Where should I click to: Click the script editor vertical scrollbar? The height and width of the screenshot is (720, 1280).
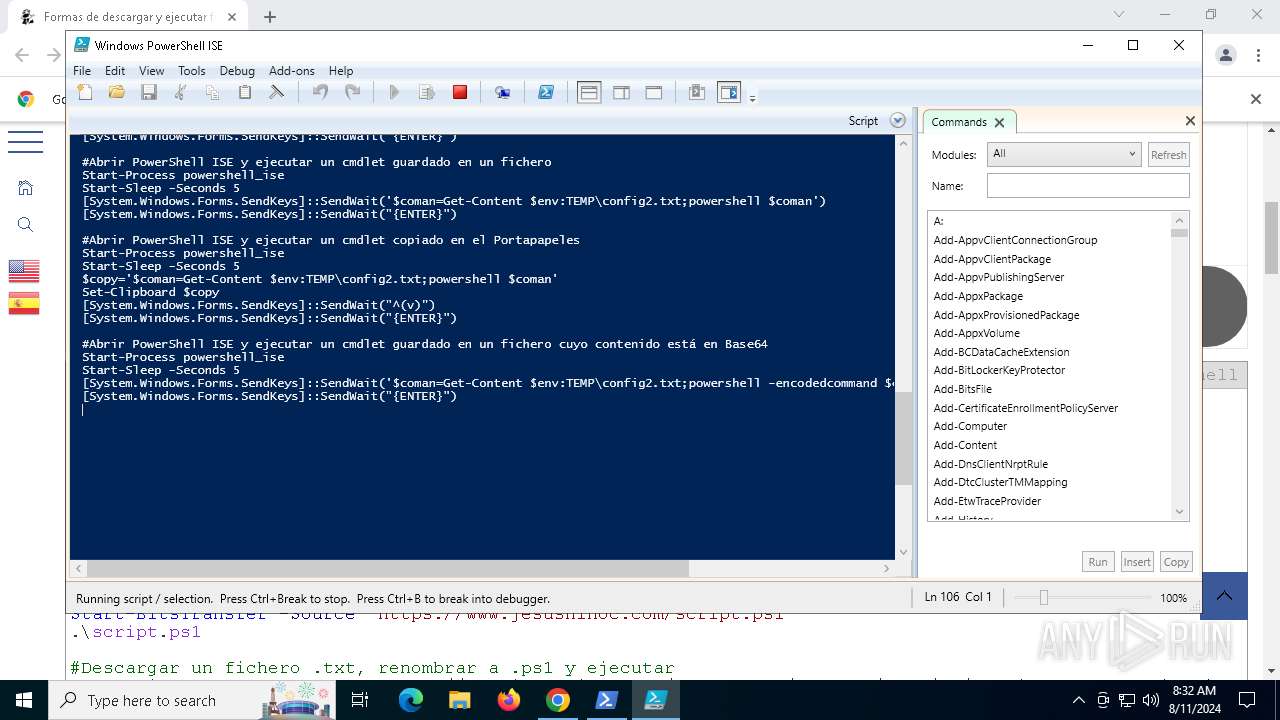pos(904,438)
